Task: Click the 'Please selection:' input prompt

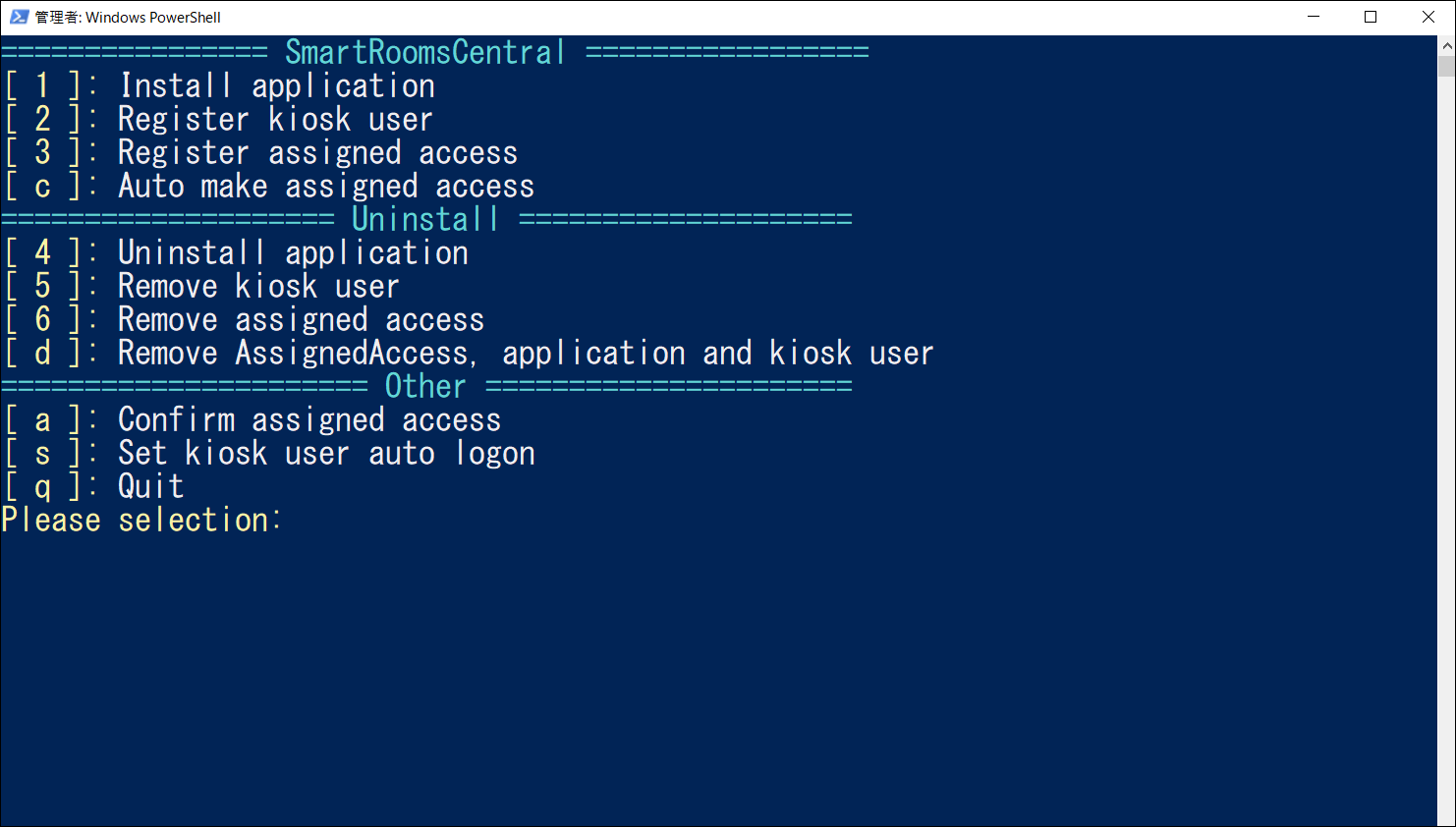Action: tap(141, 521)
